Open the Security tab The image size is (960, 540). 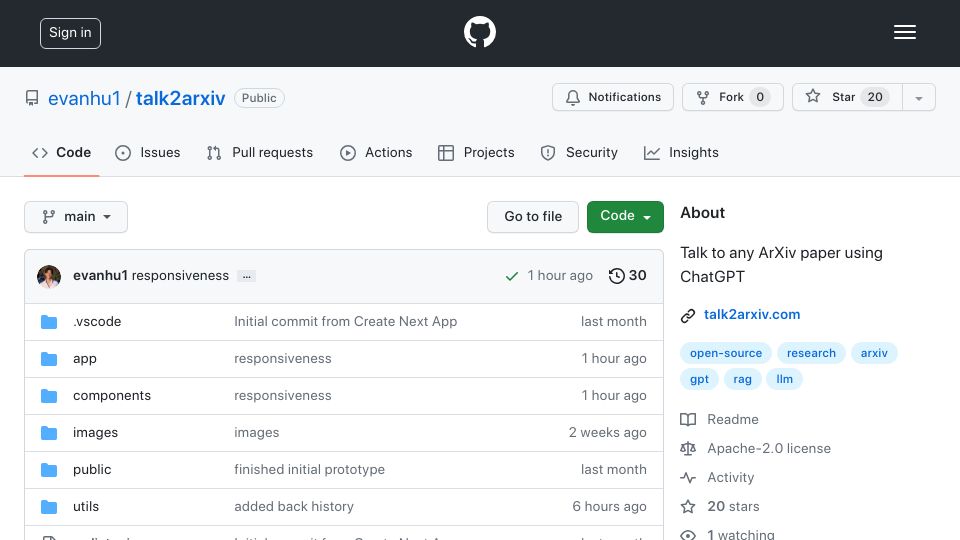click(x=579, y=152)
